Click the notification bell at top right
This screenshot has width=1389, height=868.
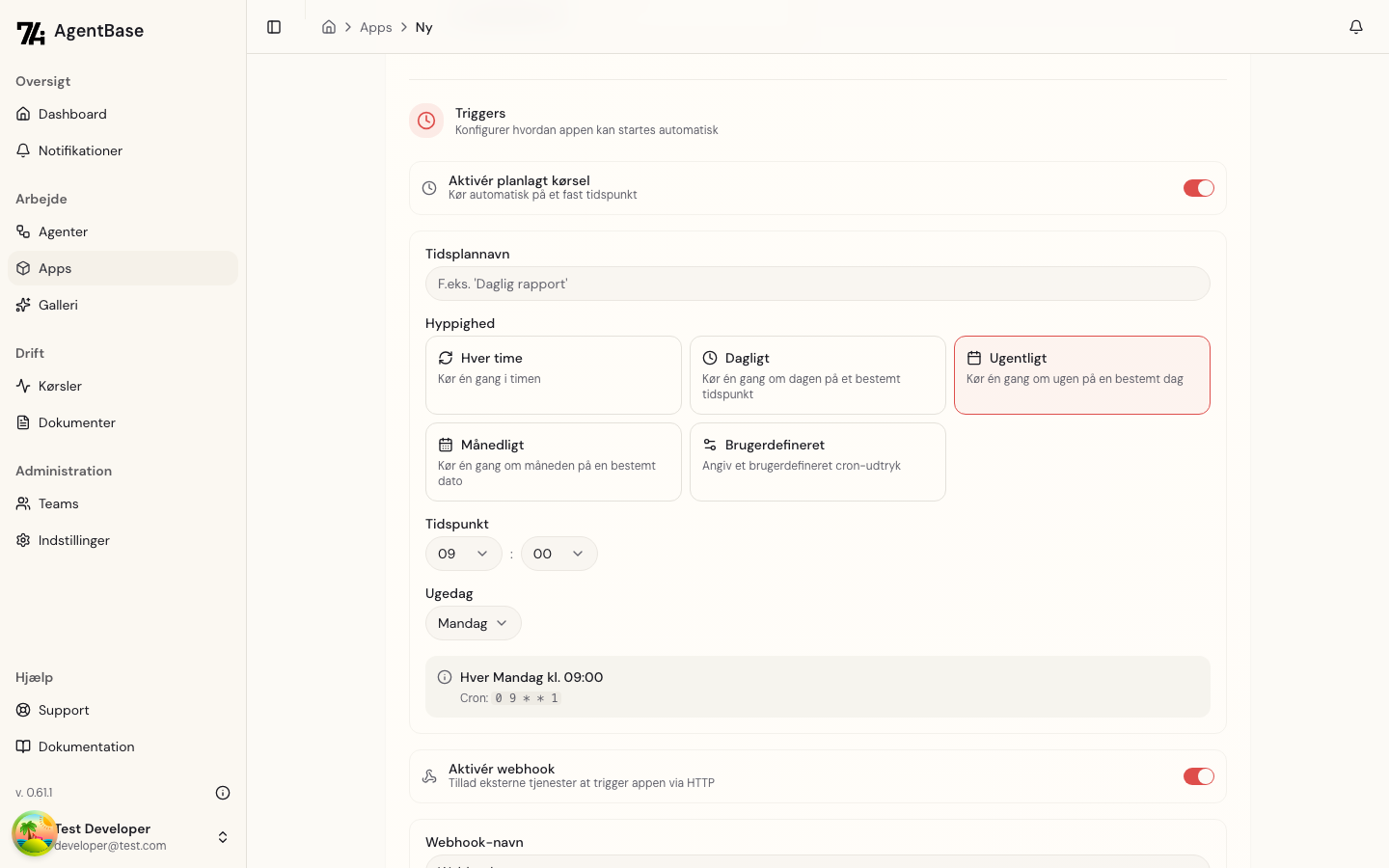coord(1356,27)
